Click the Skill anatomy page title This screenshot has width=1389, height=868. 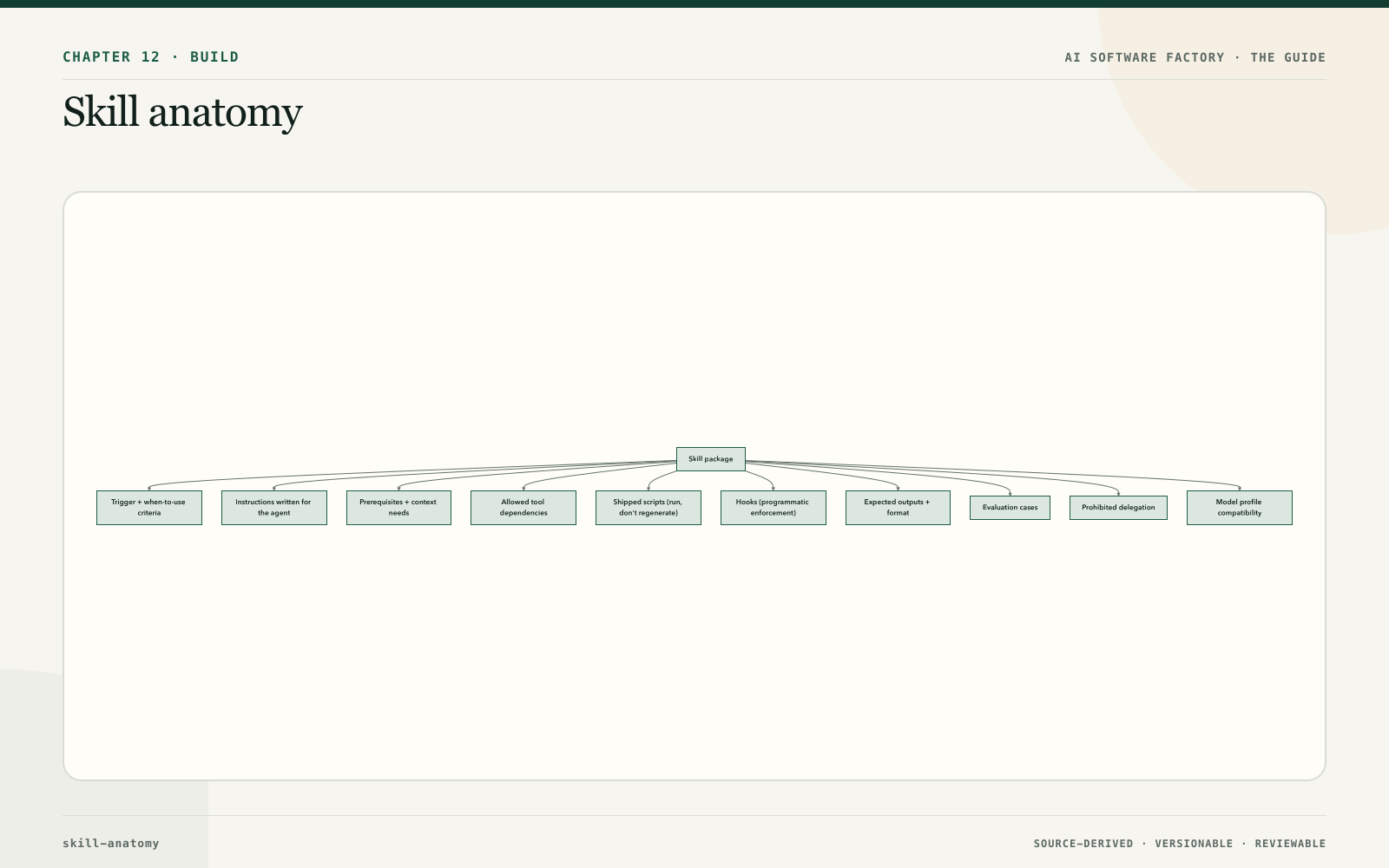182,112
